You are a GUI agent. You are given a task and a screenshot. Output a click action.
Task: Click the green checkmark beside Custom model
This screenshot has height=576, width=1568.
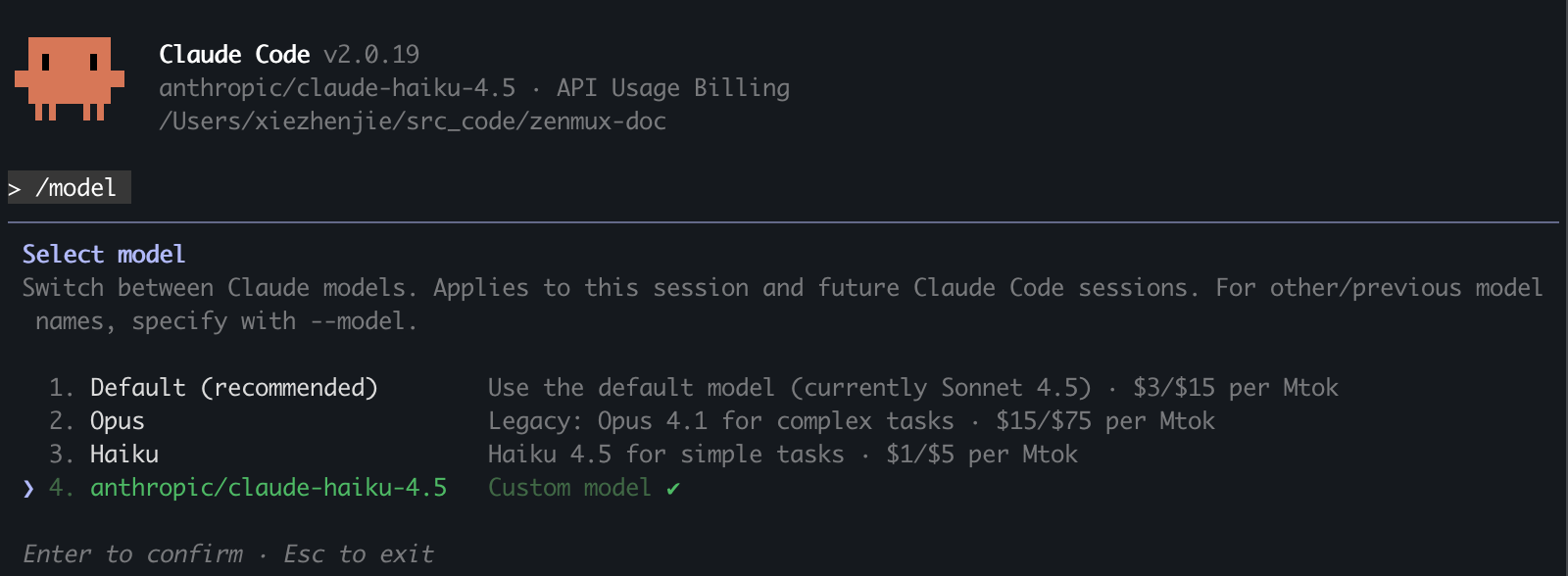click(x=673, y=488)
